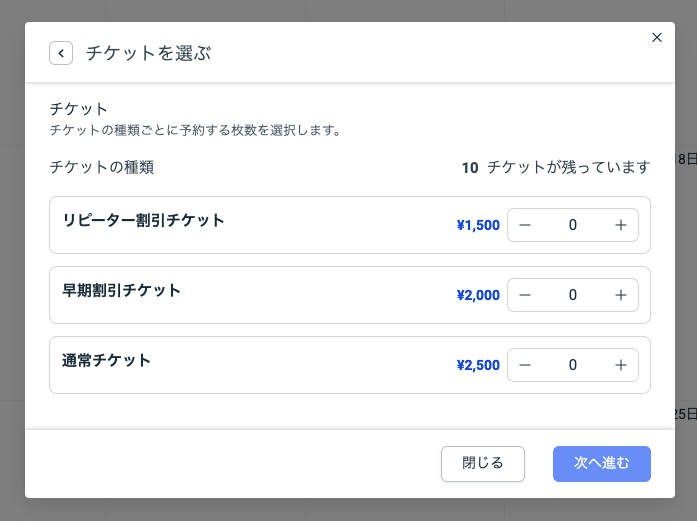
Task: Click the ¥2,000 price label
Action: point(478,295)
